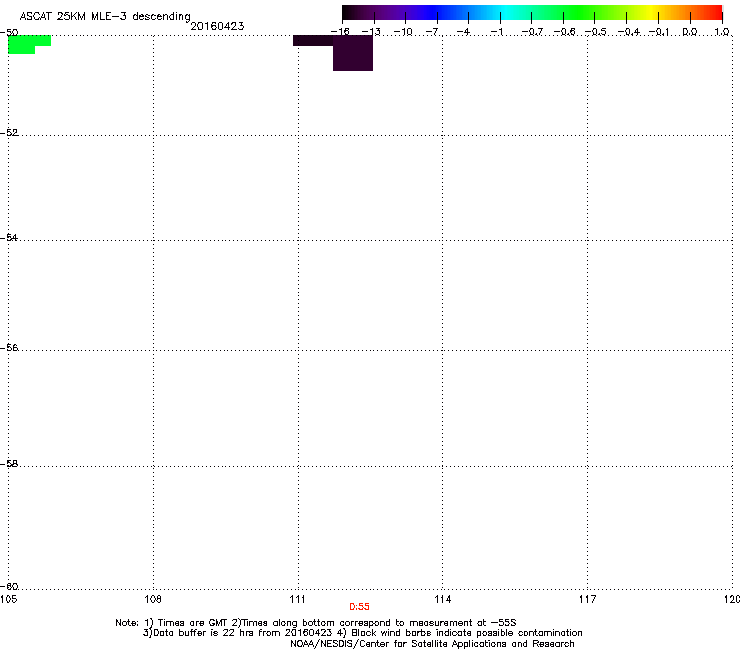
Task: Click the '-13' color scale label
Action: click(371, 32)
